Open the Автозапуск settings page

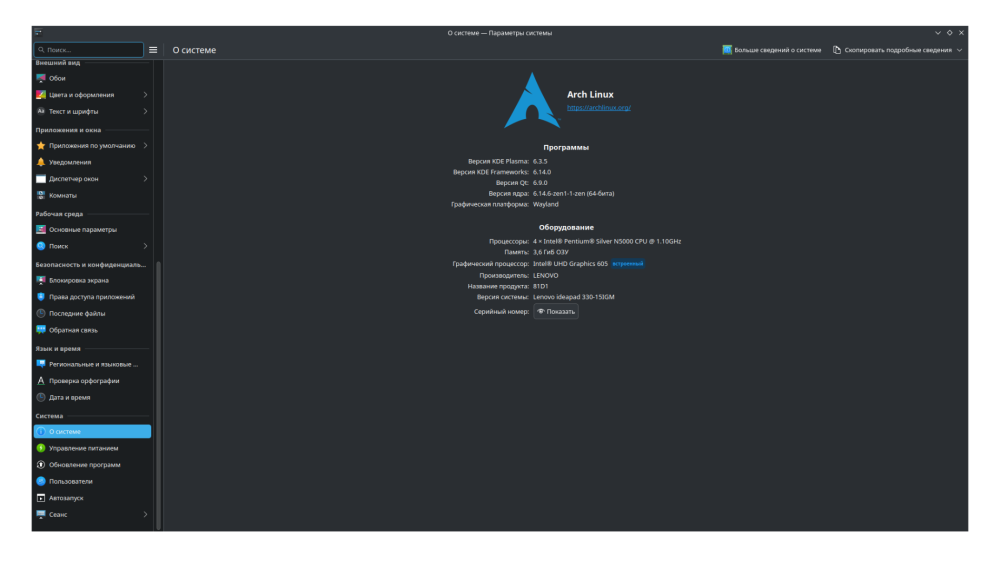pos(92,498)
